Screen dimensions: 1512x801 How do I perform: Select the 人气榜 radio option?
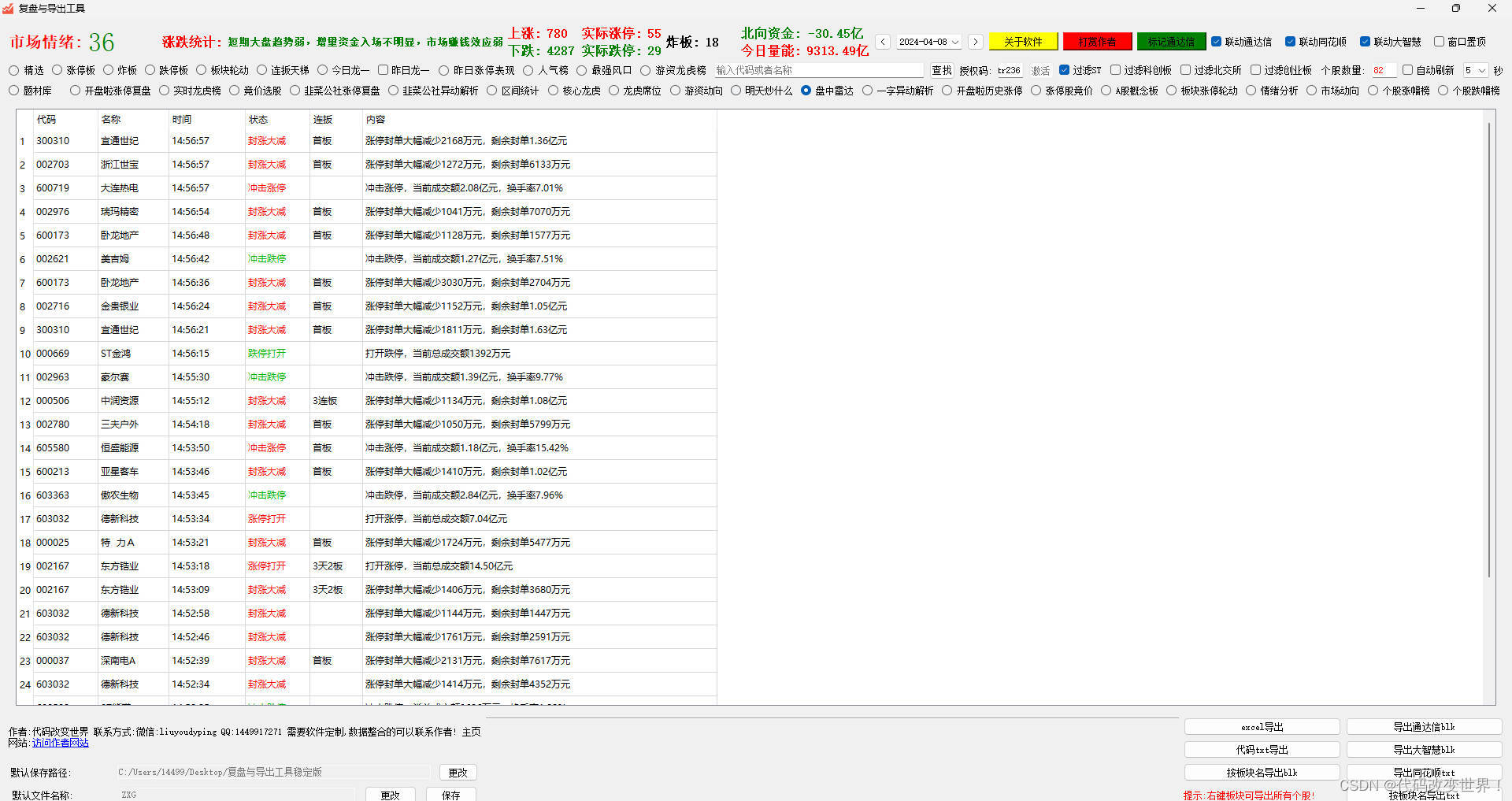point(528,70)
